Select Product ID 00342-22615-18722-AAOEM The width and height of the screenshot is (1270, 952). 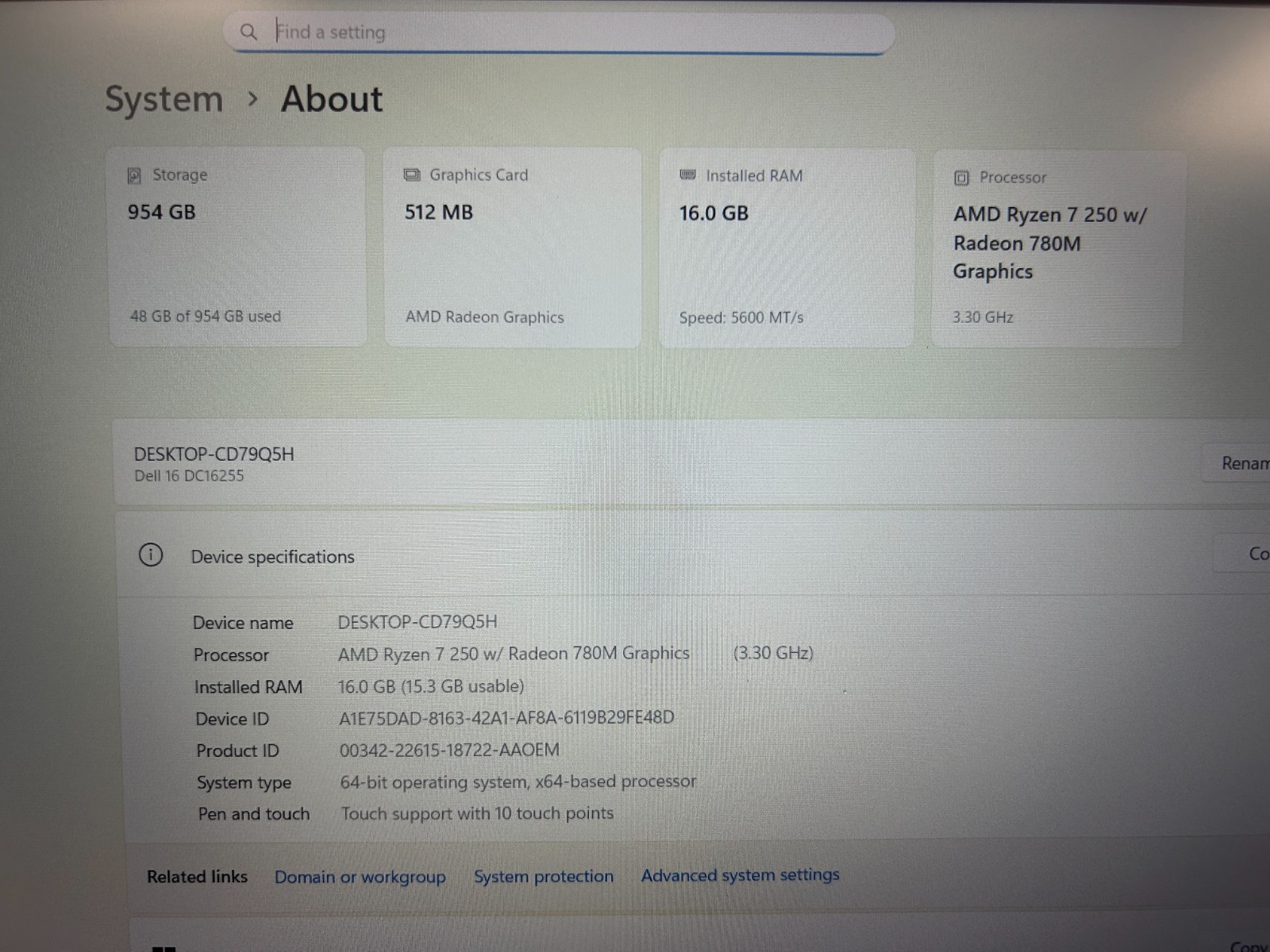(449, 750)
